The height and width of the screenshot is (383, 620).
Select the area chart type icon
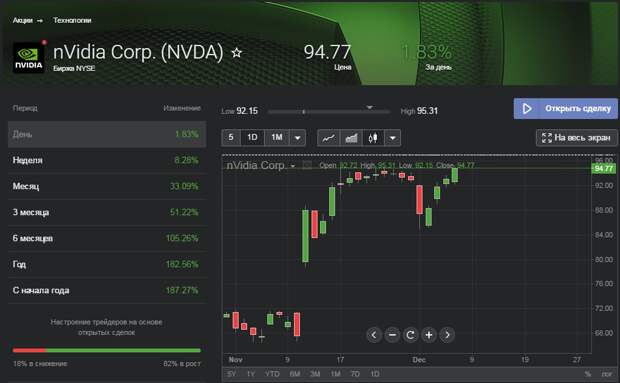(351, 138)
